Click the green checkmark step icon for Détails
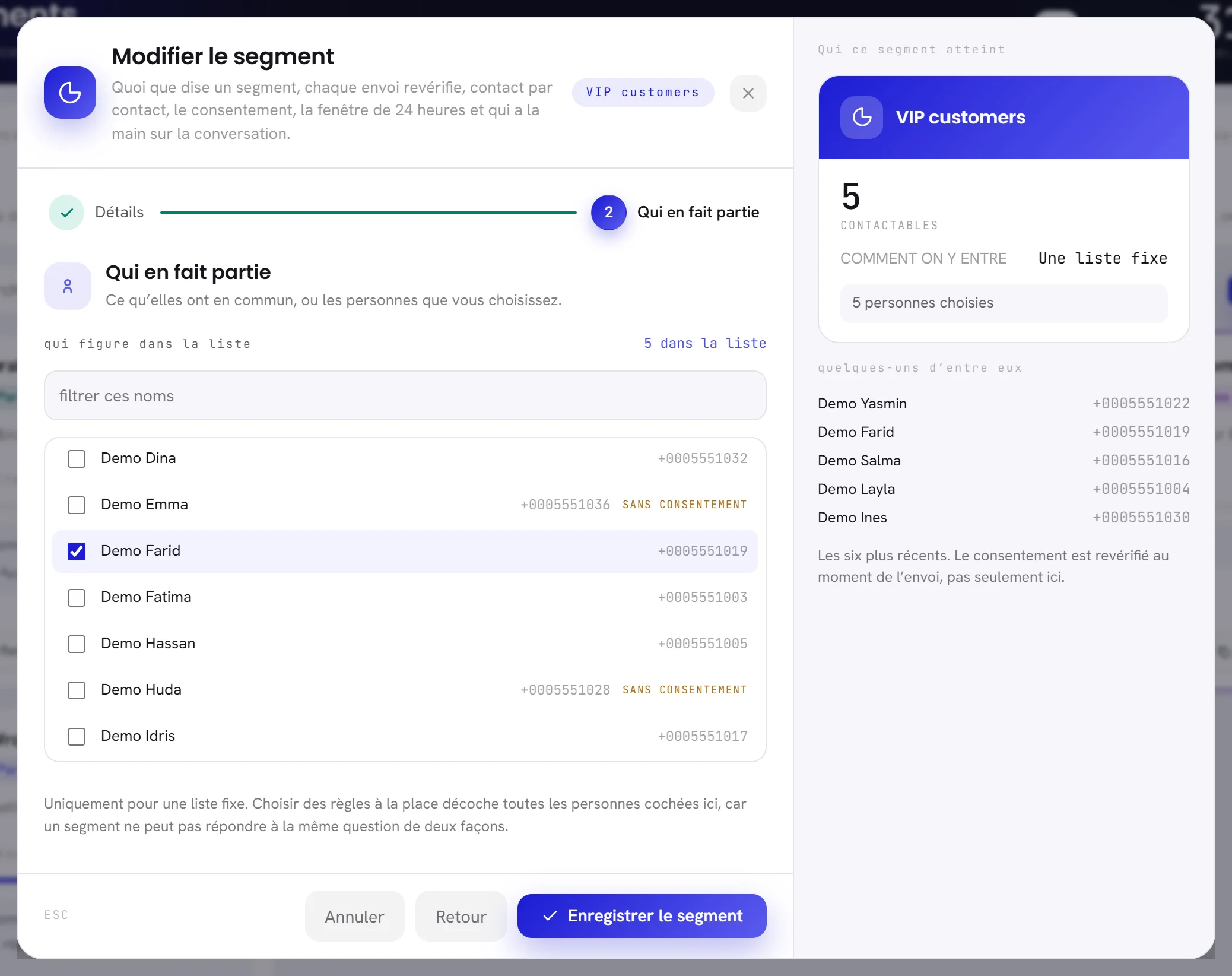 pos(67,213)
